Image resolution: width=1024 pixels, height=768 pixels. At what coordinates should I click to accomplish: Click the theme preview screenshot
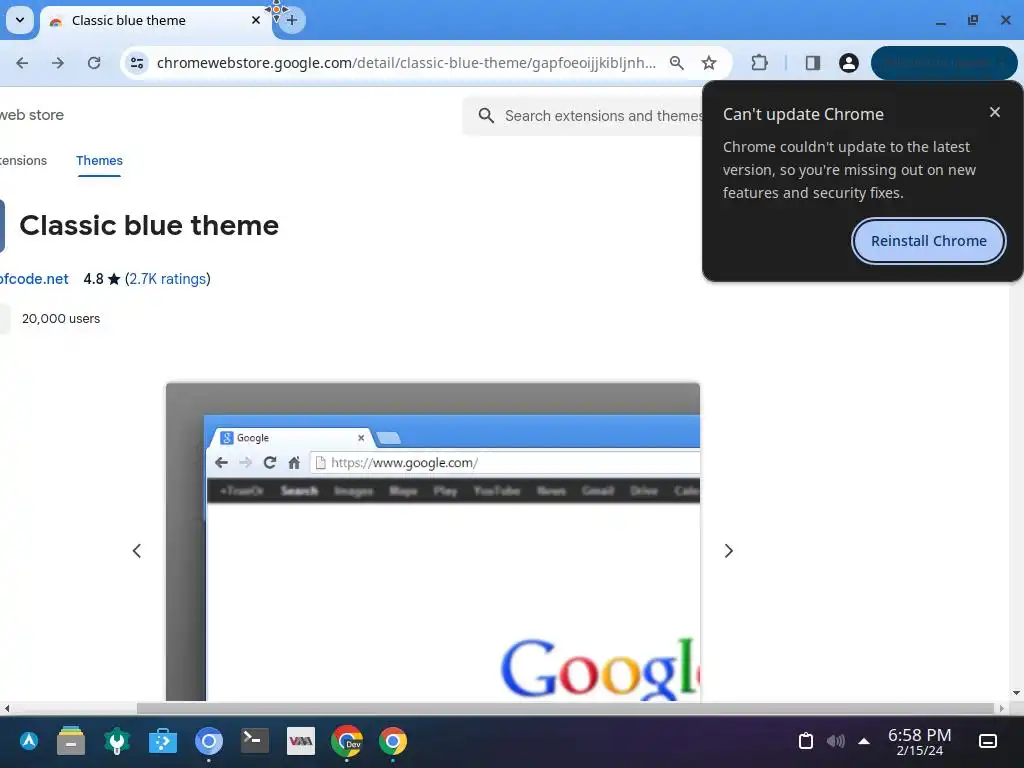click(x=433, y=542)
